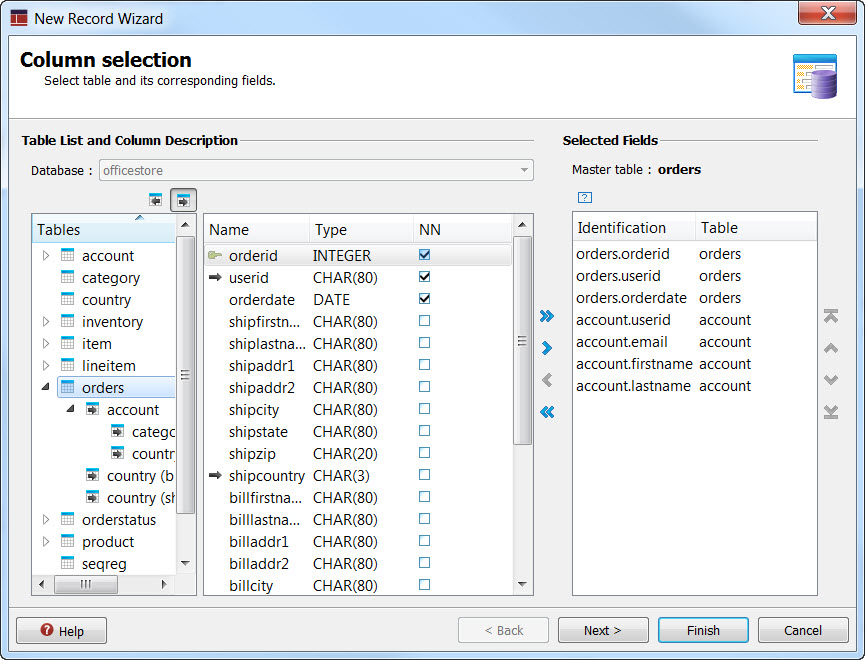The height and width of the screenshot is (660, 865).
Task: Collapse the orders tree node
Action: click(x=44, y=387)
